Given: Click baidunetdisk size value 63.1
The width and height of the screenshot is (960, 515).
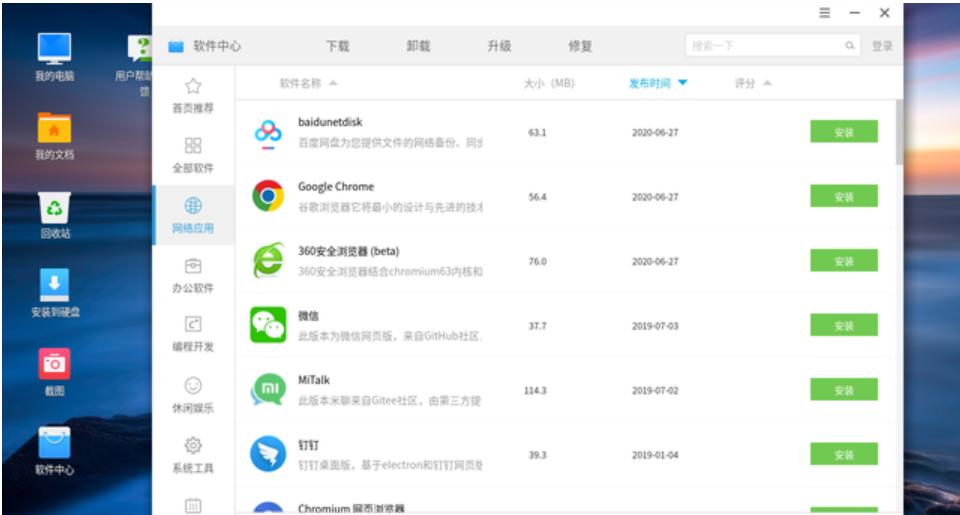Looking at the screenshot, I should 537,132.
